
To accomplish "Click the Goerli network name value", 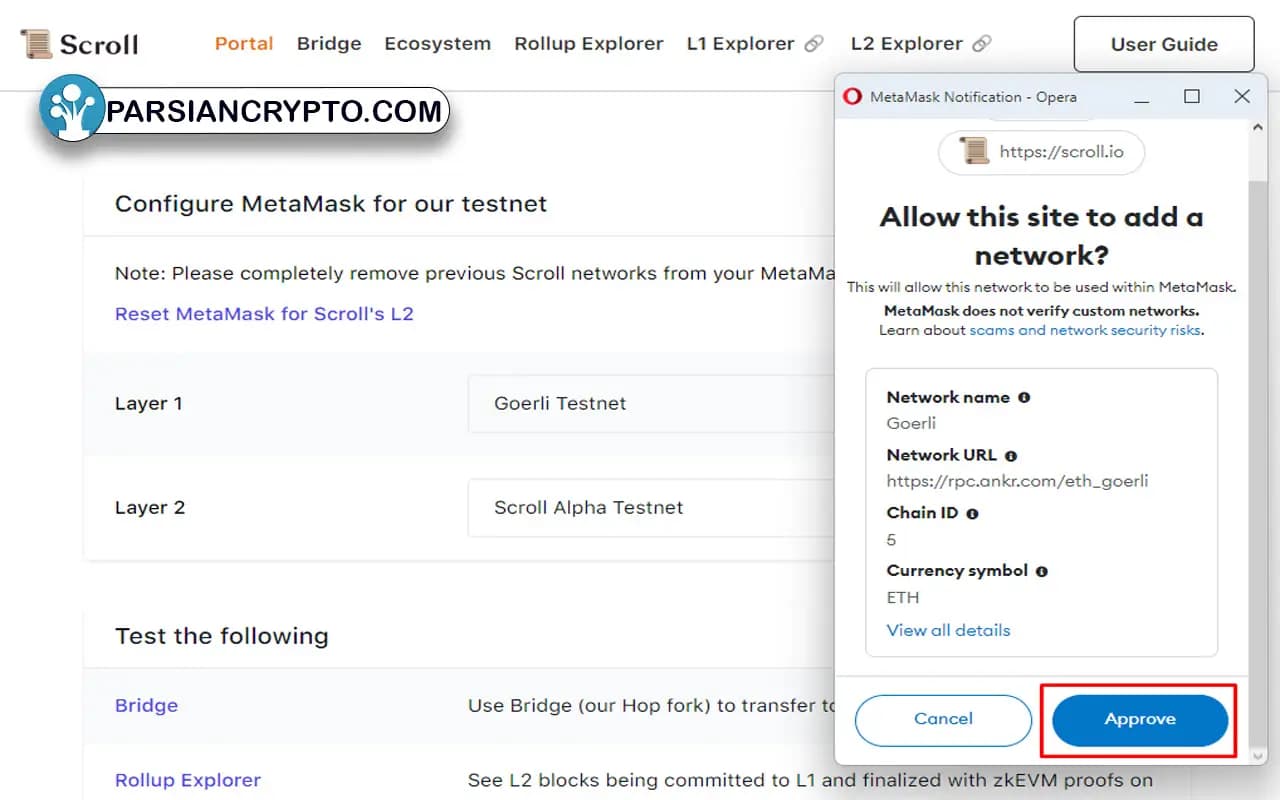I will point(911,423).
